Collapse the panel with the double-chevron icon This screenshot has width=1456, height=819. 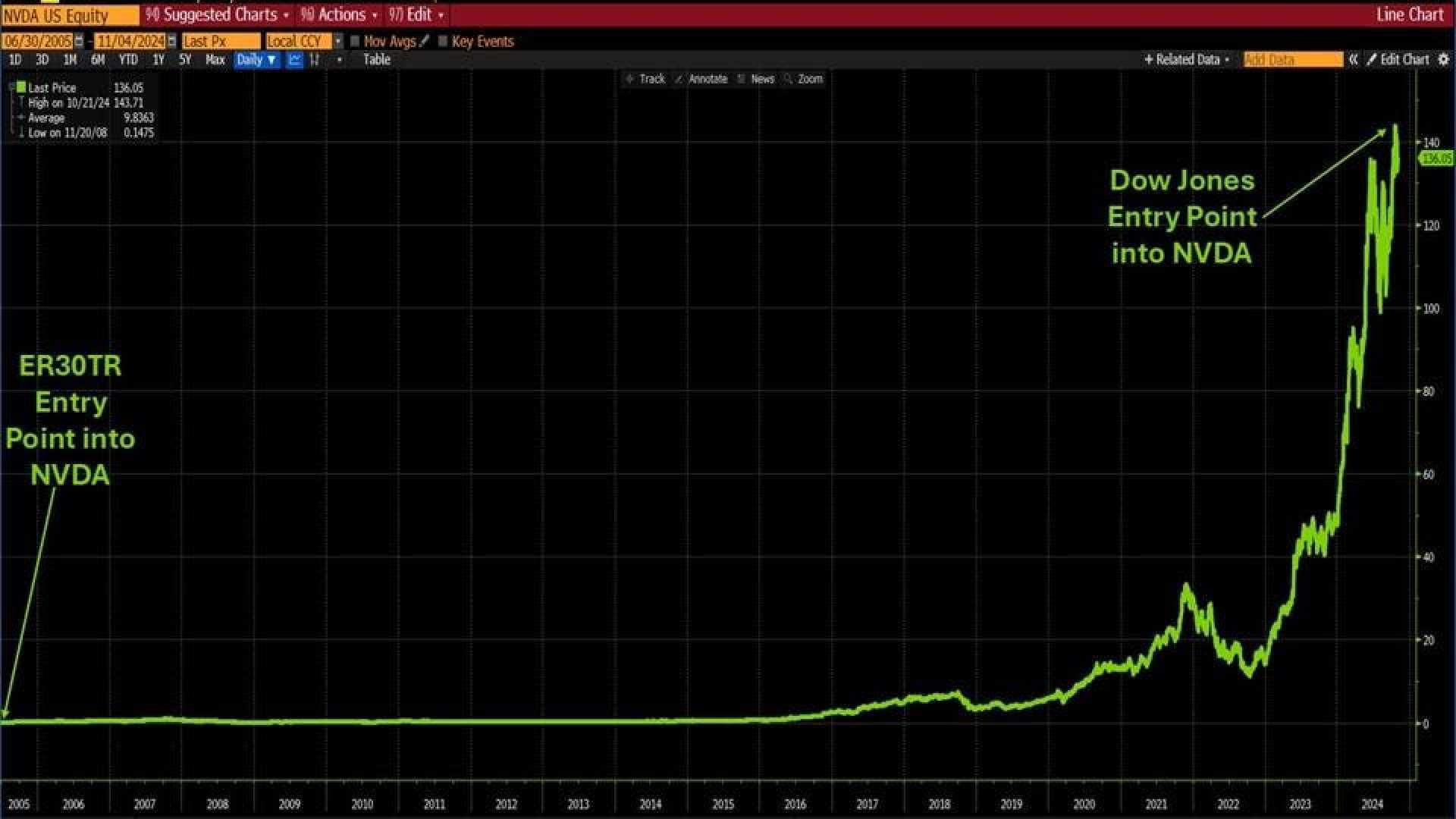1353,59
